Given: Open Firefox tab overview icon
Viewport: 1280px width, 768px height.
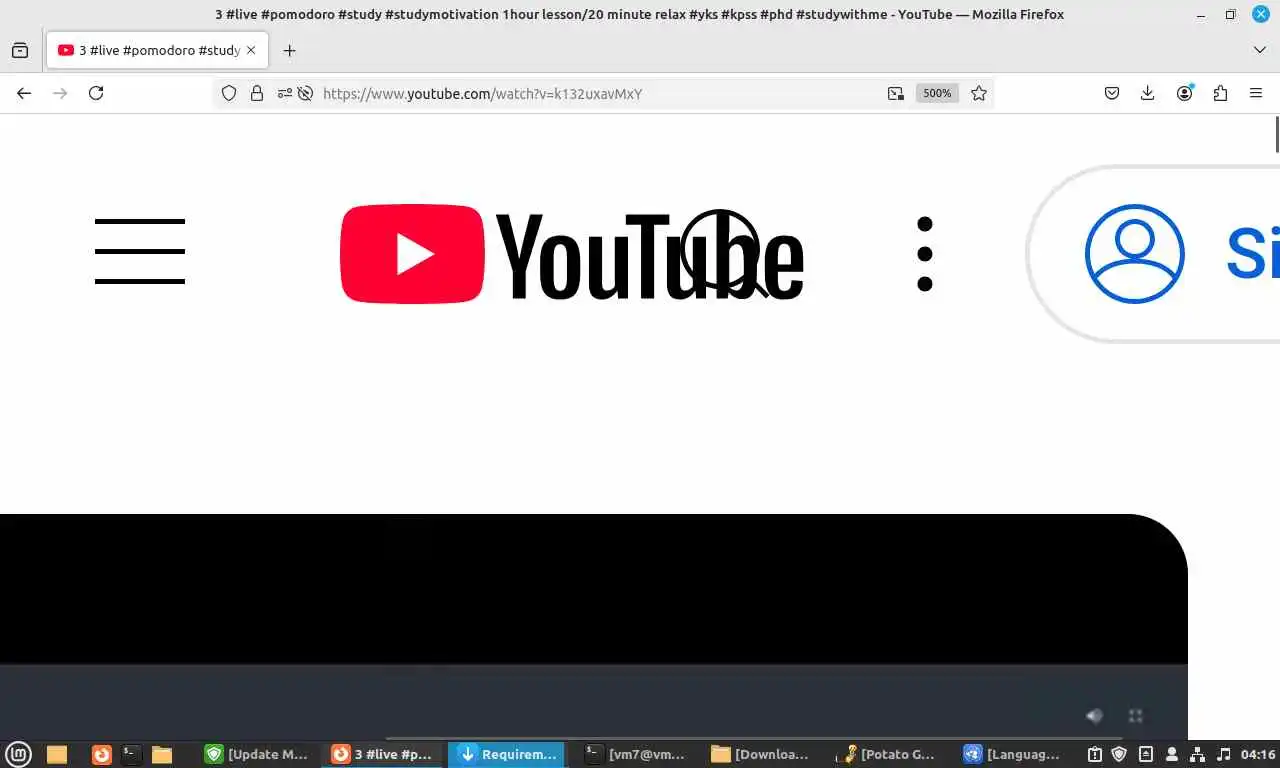Looking at the screenshot, I should click(x=19, y=50).
